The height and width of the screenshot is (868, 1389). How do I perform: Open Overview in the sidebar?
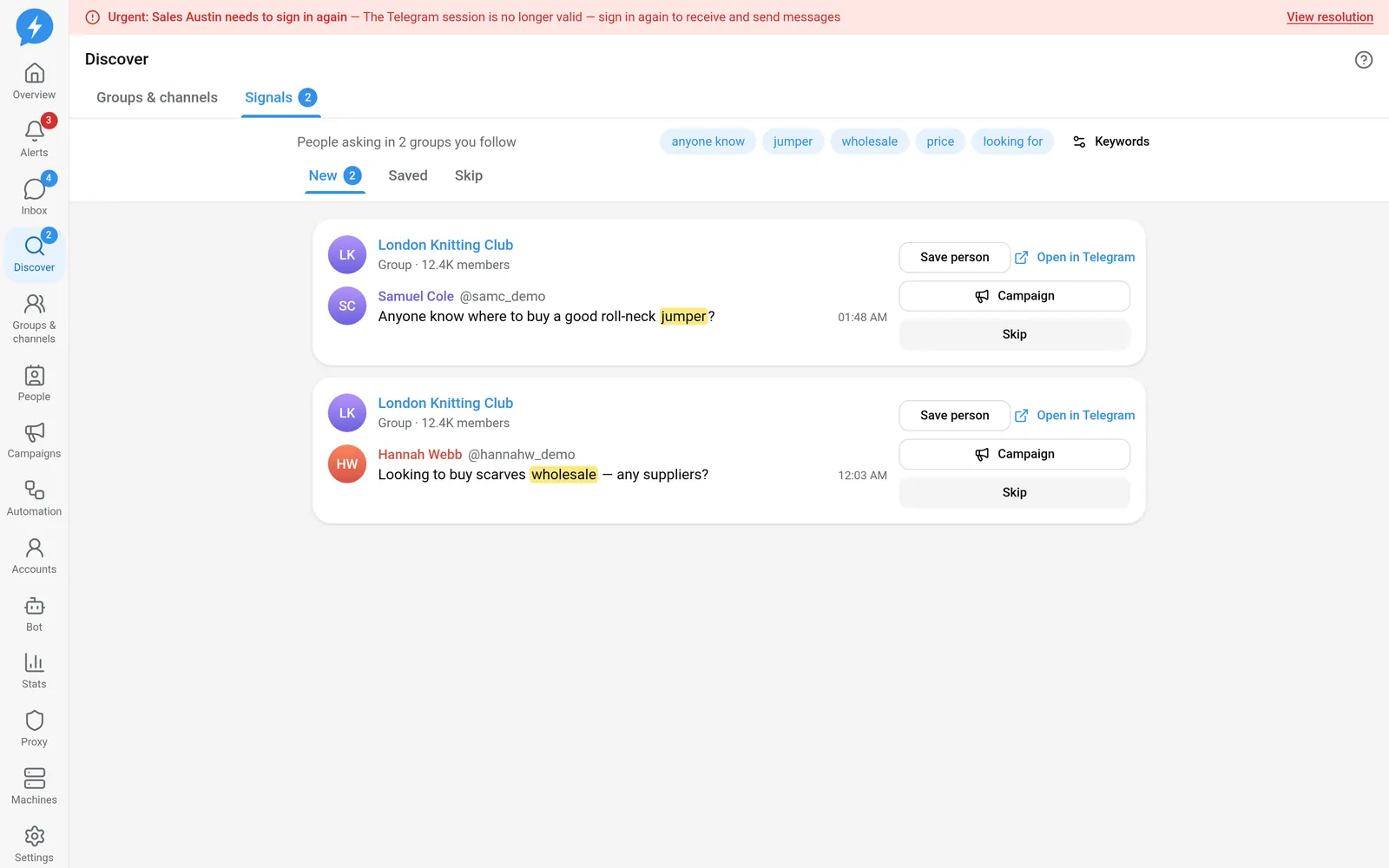(x=35, y=82)
